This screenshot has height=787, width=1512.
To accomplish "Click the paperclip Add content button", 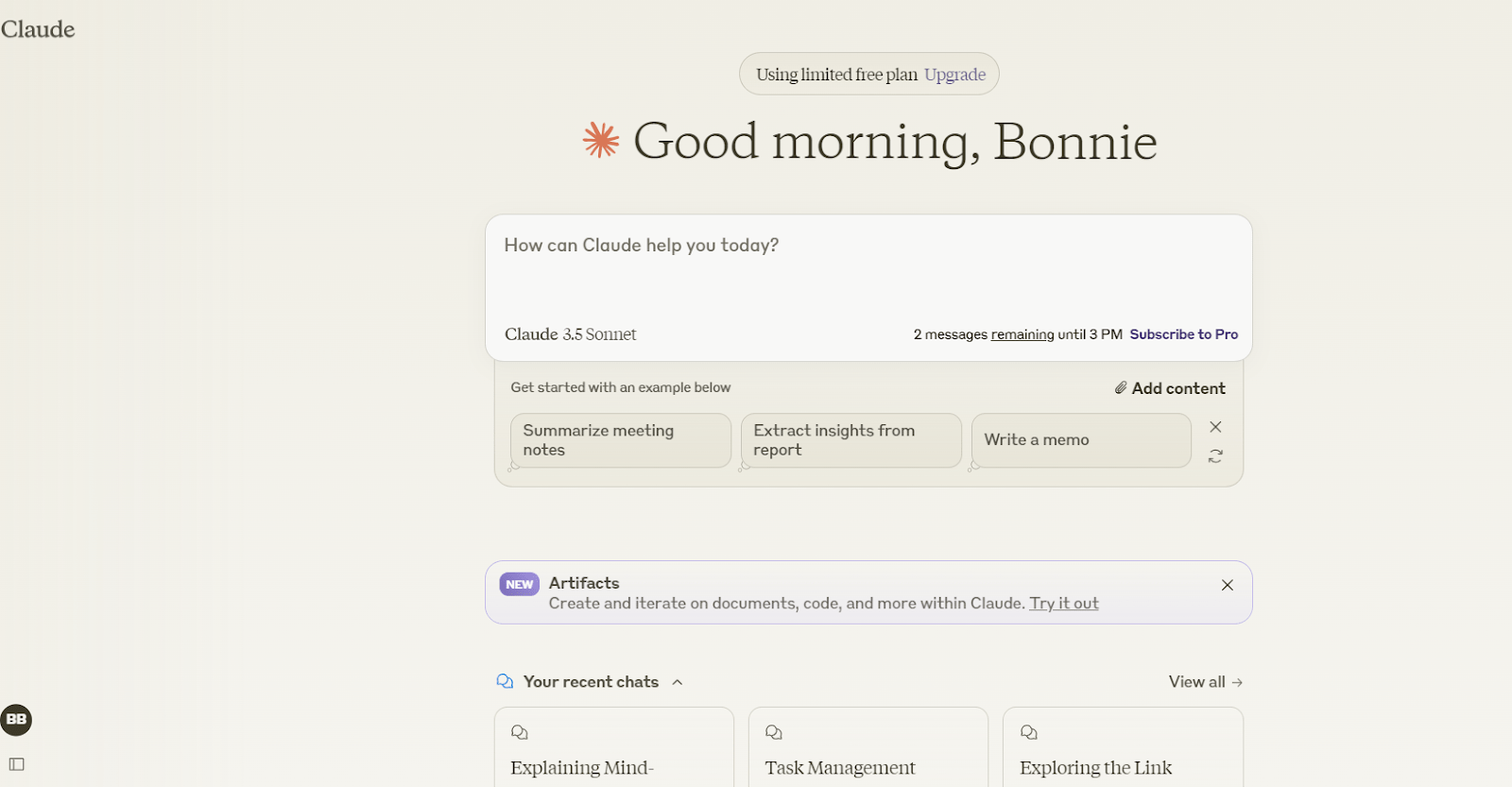I will click(x=1170, y=388).
